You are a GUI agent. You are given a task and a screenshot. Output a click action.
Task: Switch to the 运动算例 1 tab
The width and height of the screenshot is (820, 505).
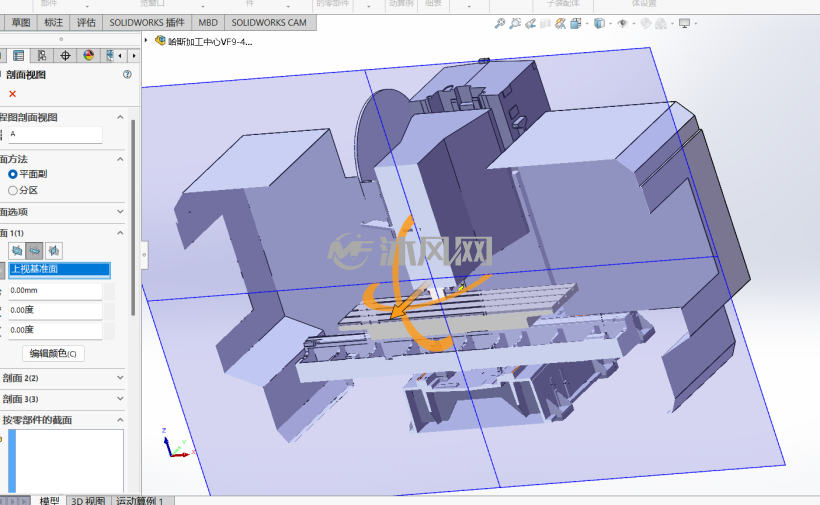coord(140,500)
